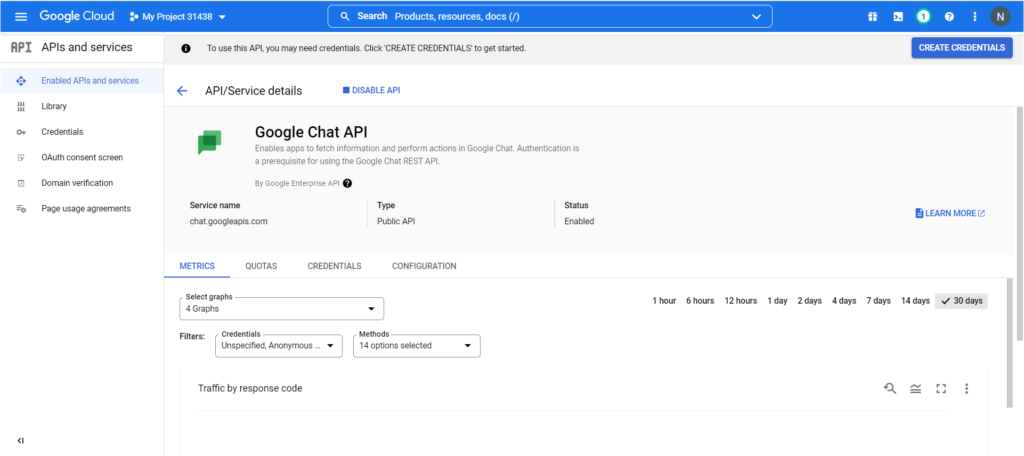The image size is (1024, 456).
Task: Click the Disable API button
Action: pyautogui.click(x=371, y=91)
